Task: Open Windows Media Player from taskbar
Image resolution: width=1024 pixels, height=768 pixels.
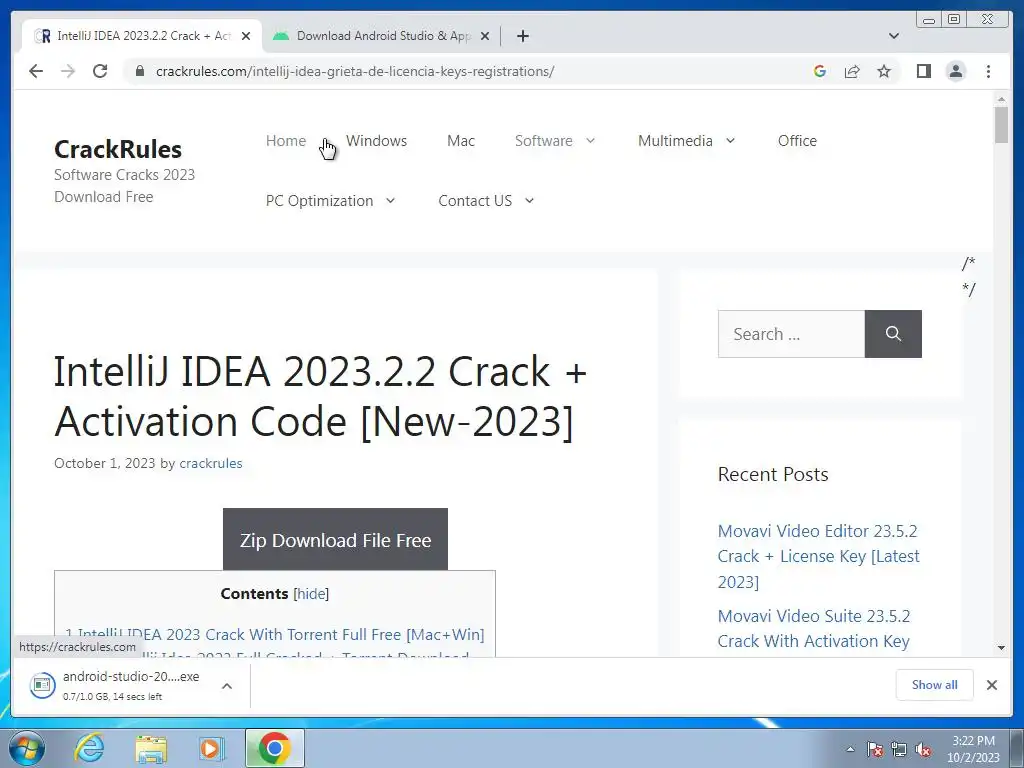Action: click(x=210, y=748)
